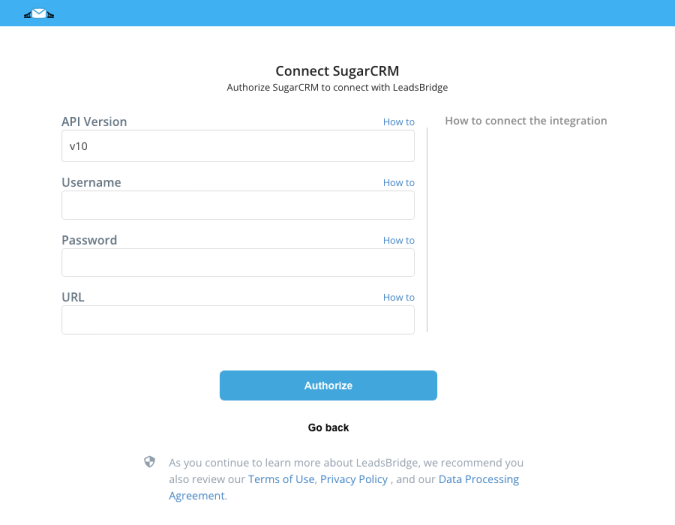
Task: Focus the URL input field
Action: click(238, 320)
